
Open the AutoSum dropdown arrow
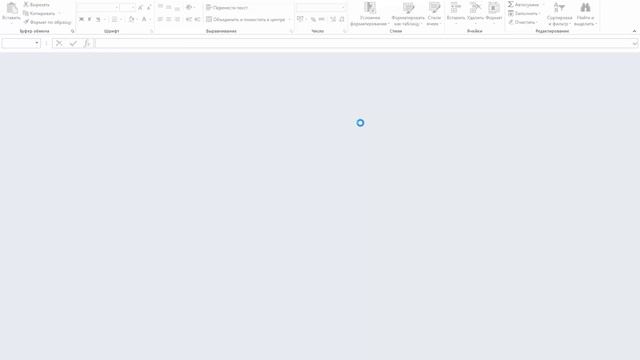pyautogui.click(x=543, y=4)
